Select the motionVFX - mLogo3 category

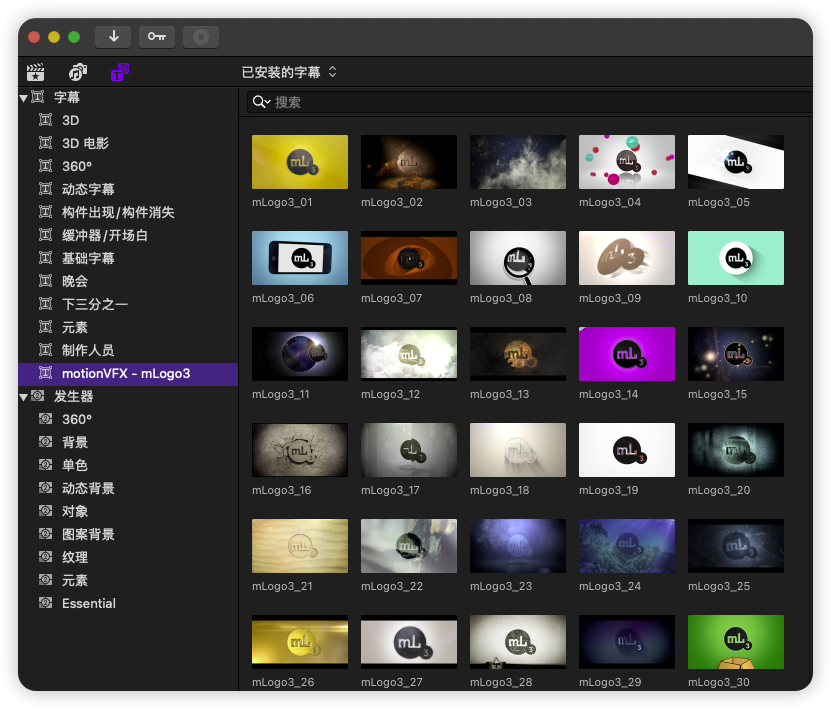128,374
